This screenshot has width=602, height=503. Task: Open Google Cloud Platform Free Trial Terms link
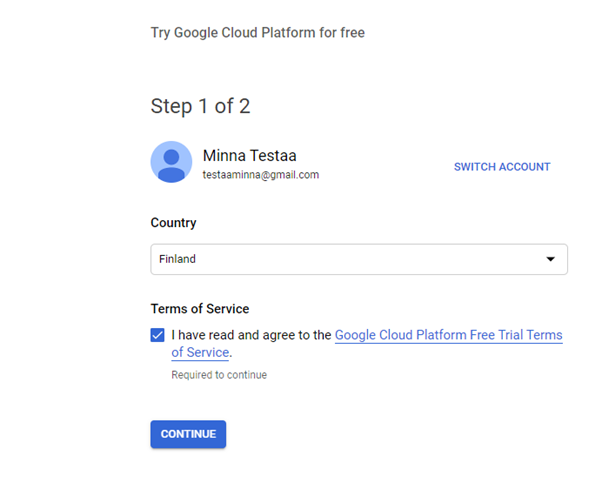448,335
